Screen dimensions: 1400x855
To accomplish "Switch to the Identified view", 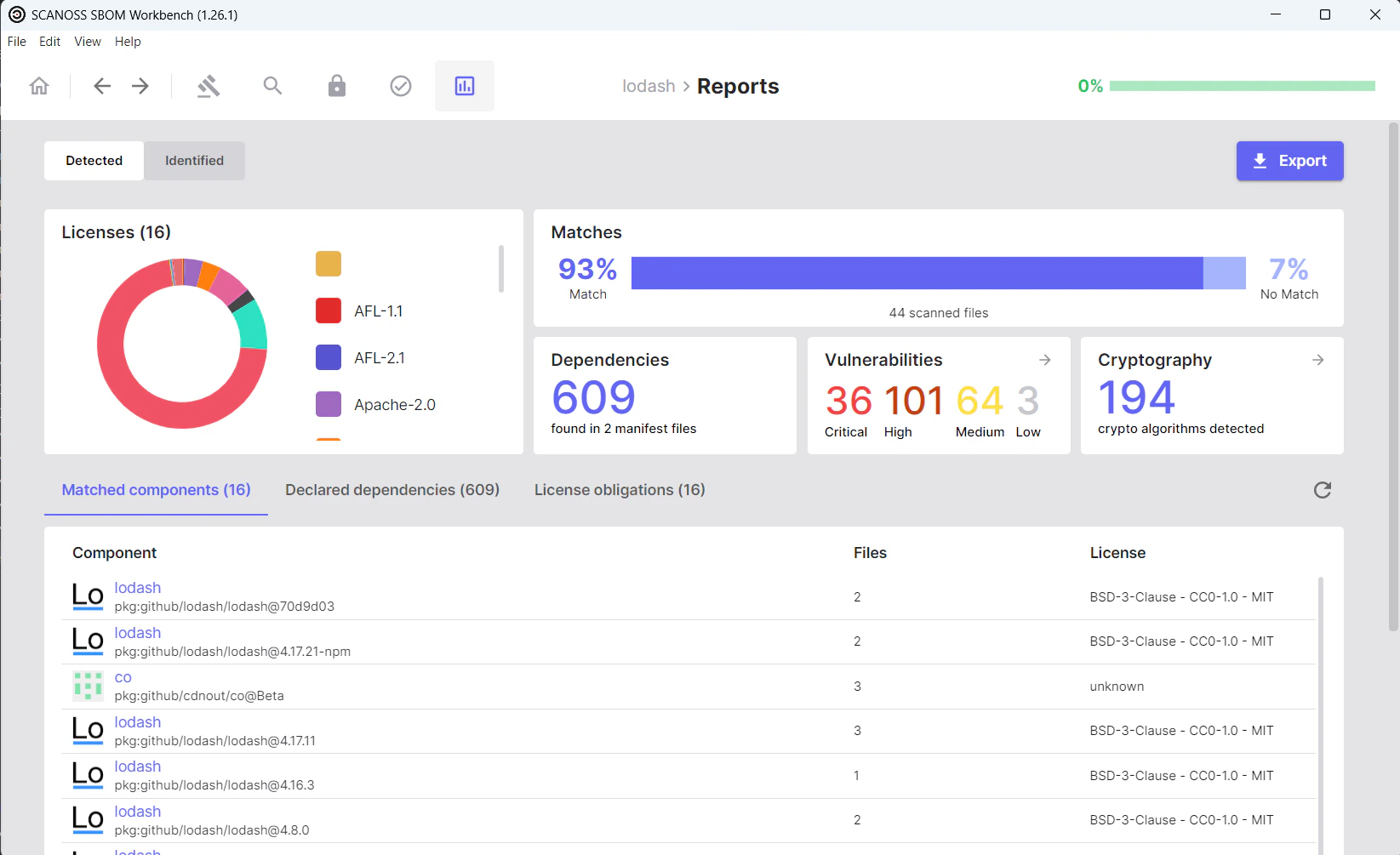I will click(194, 160).
